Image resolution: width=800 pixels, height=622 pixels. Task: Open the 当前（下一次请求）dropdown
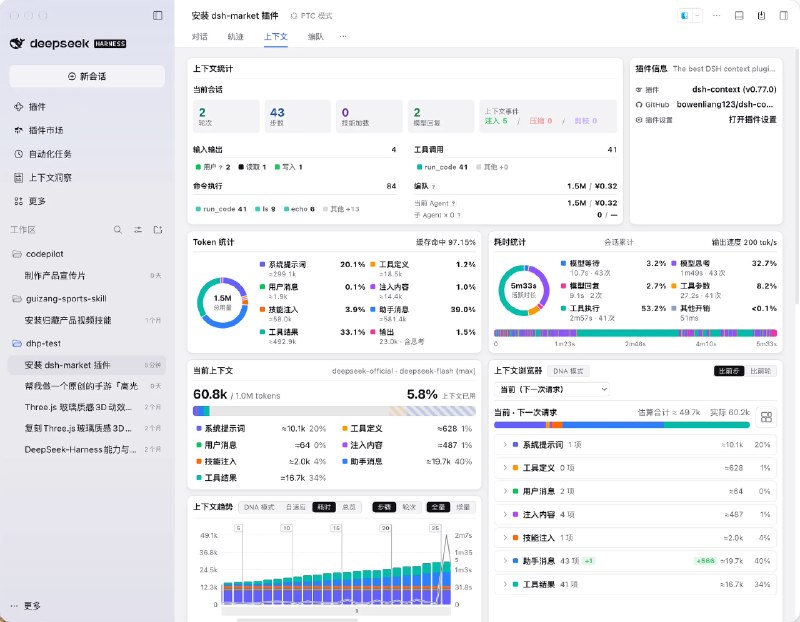click(x=553, y=389)
